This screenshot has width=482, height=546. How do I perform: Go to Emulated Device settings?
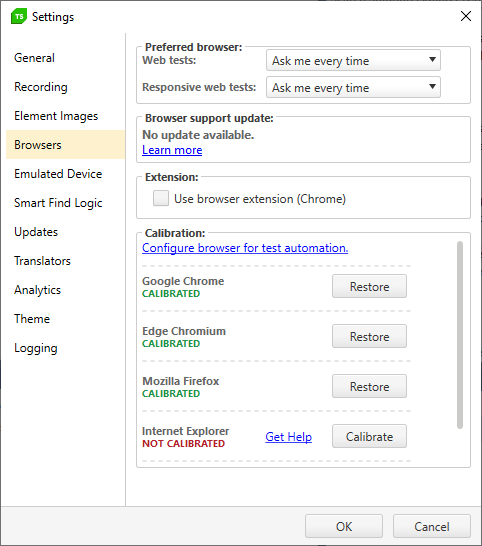65,173
